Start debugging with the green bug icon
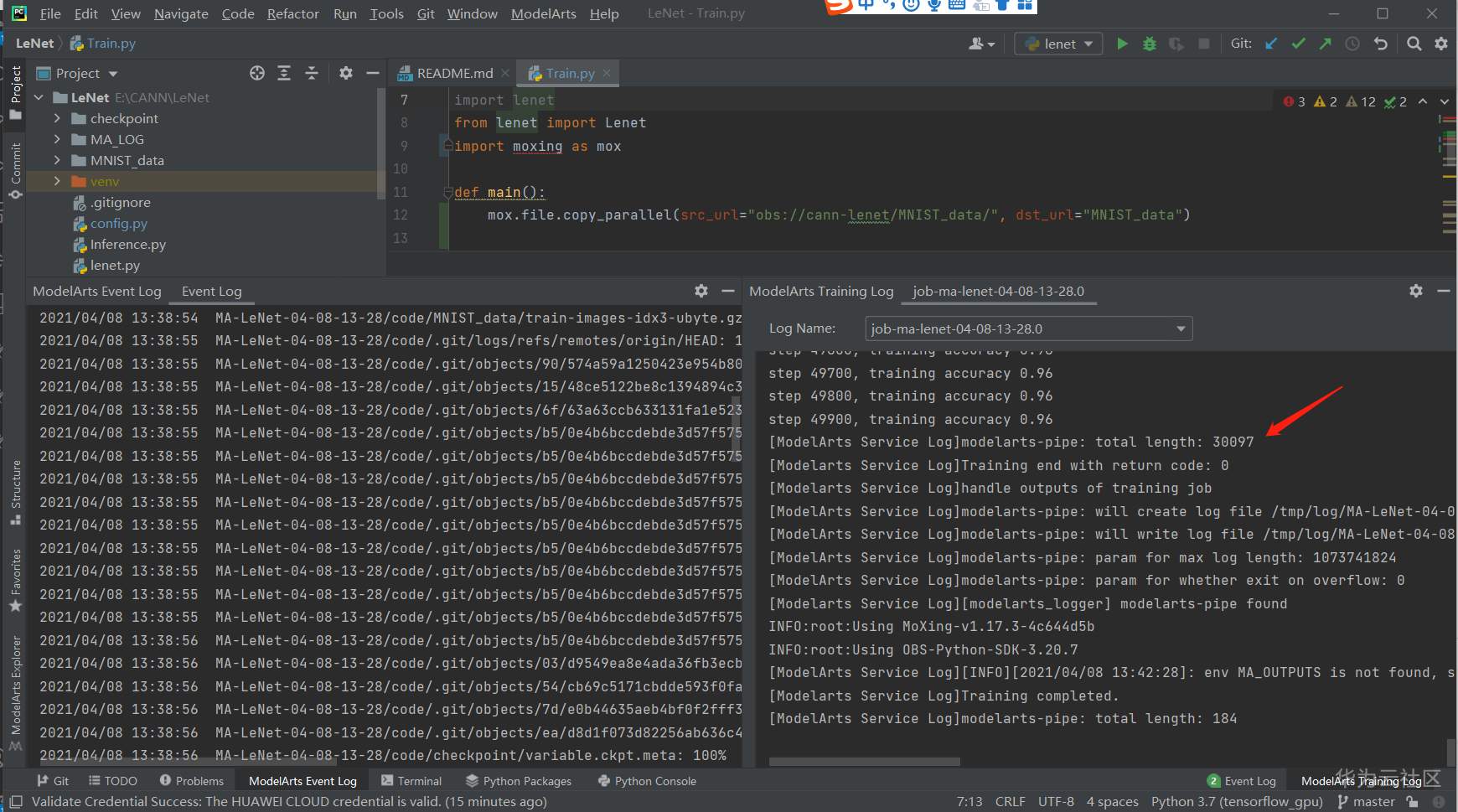The image size is (1458, 812). pos(1150,44)
